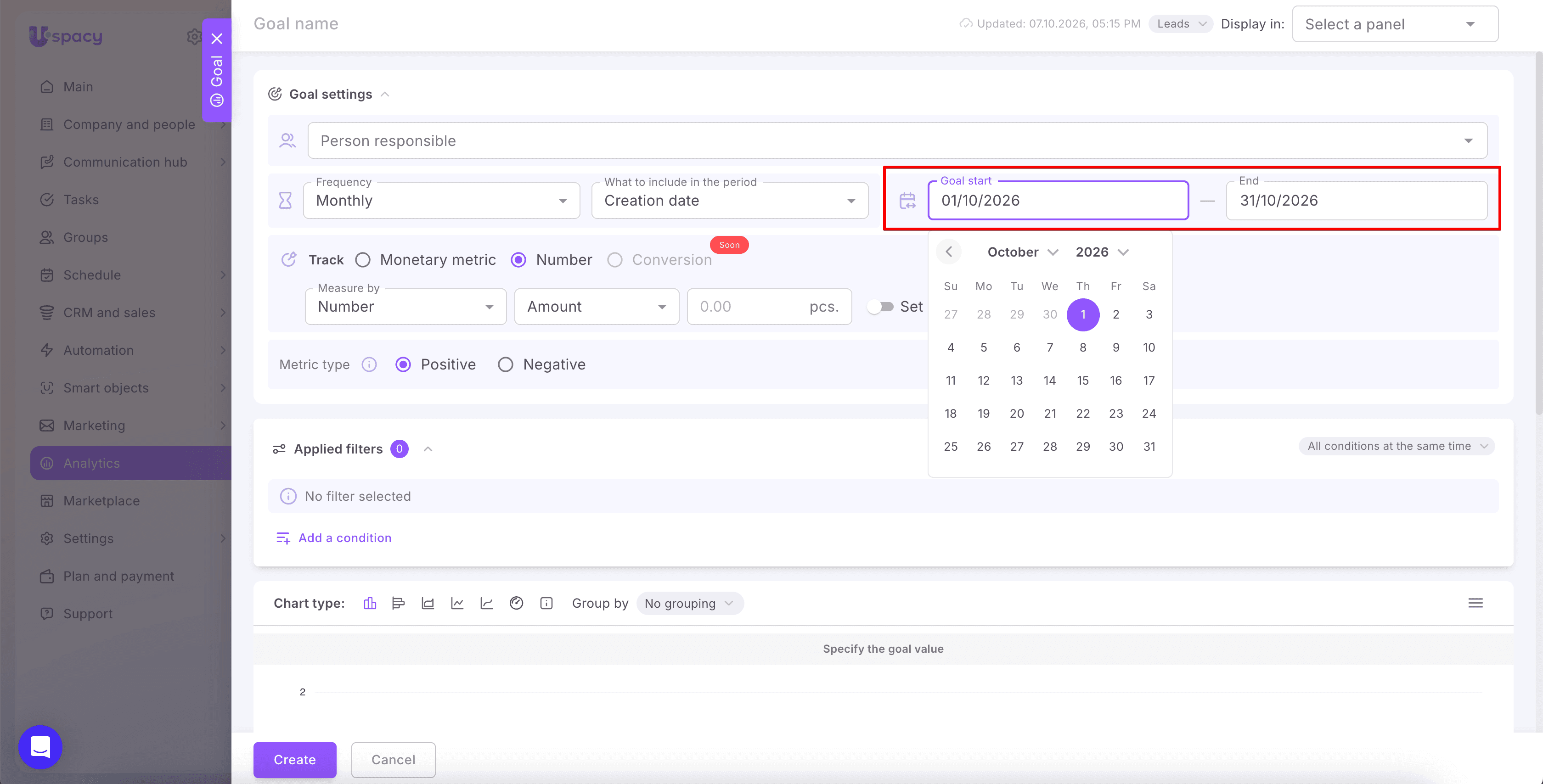Select Monetary metric radio button
The width and height of the screenshot is (1543, 784).
coord(363,260)
